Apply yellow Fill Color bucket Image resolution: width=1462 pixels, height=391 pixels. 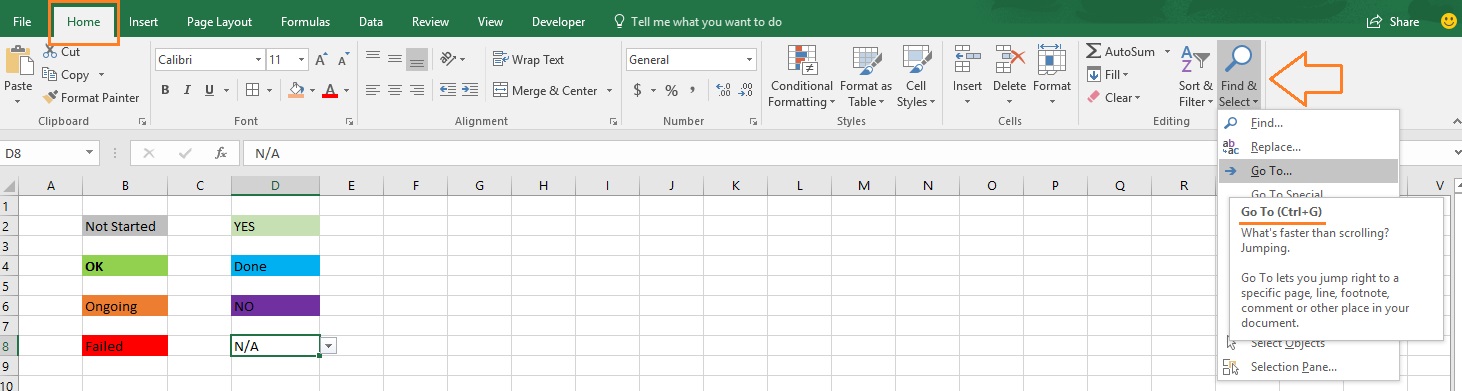(x=295, y=91)
